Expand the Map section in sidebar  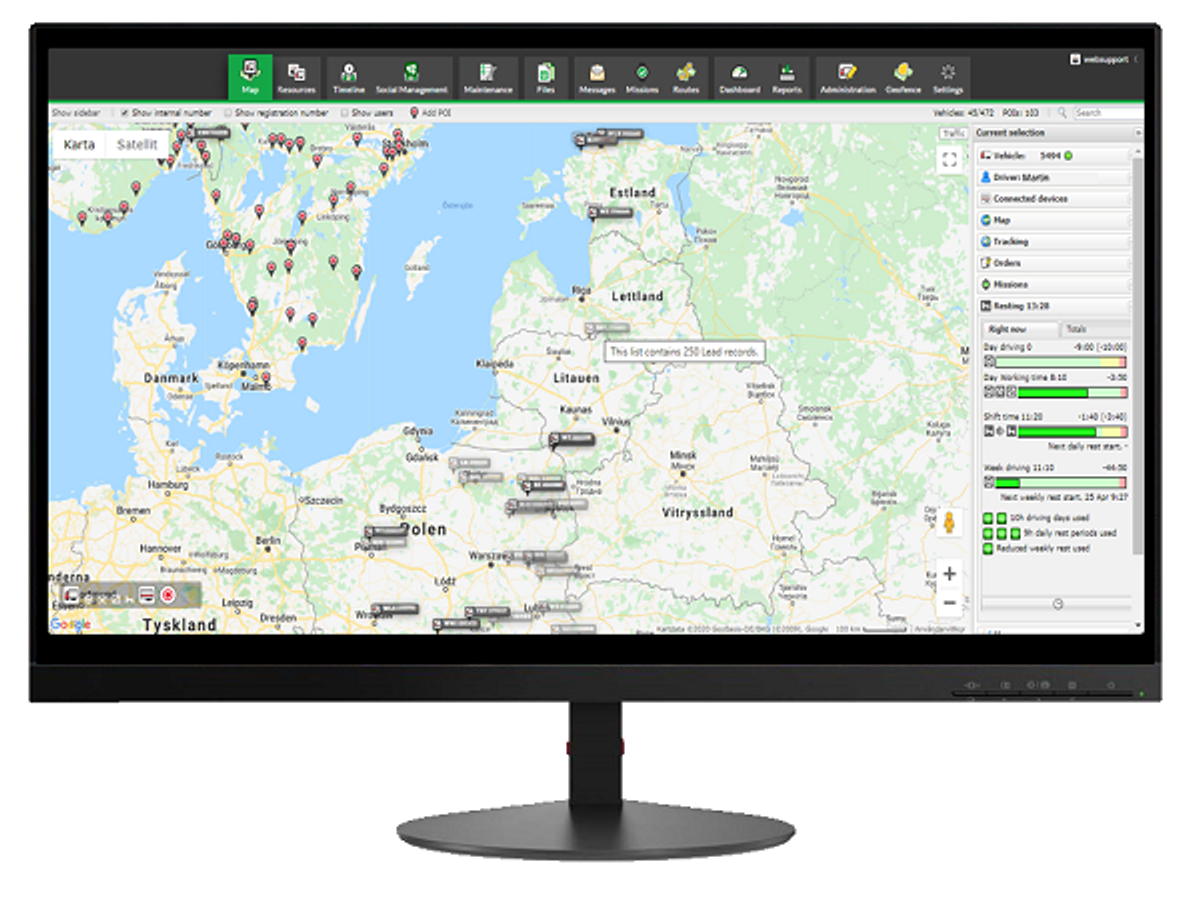1055,220
